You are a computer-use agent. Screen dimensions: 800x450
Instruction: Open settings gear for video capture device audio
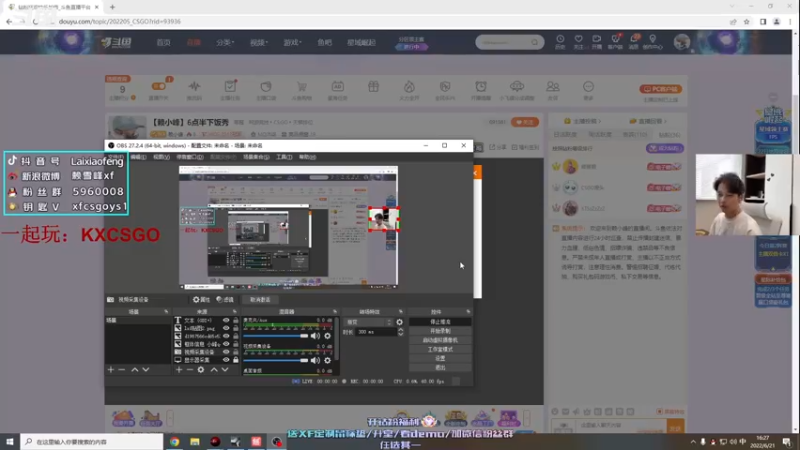(328, 360)
